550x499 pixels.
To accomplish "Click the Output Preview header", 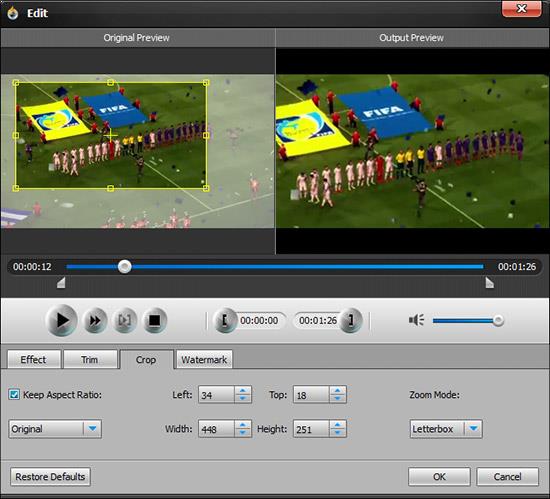I will coord(411,38).
